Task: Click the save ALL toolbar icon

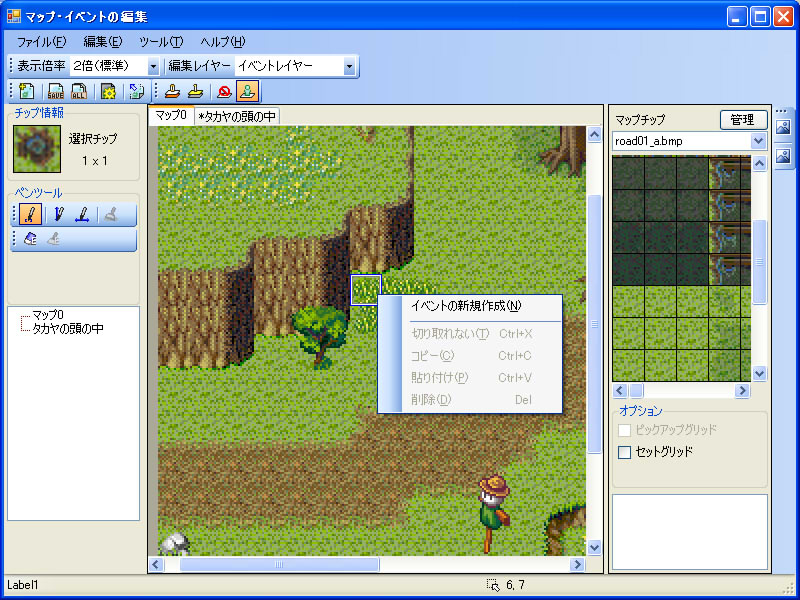Action: [x=79, y=91]
